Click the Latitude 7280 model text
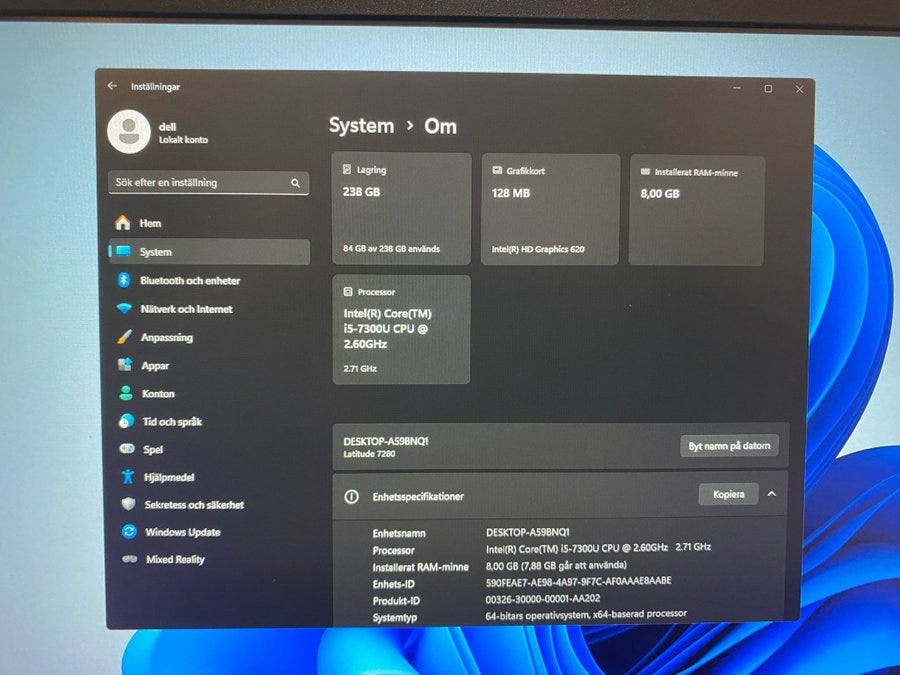 (x=369, y=453)
